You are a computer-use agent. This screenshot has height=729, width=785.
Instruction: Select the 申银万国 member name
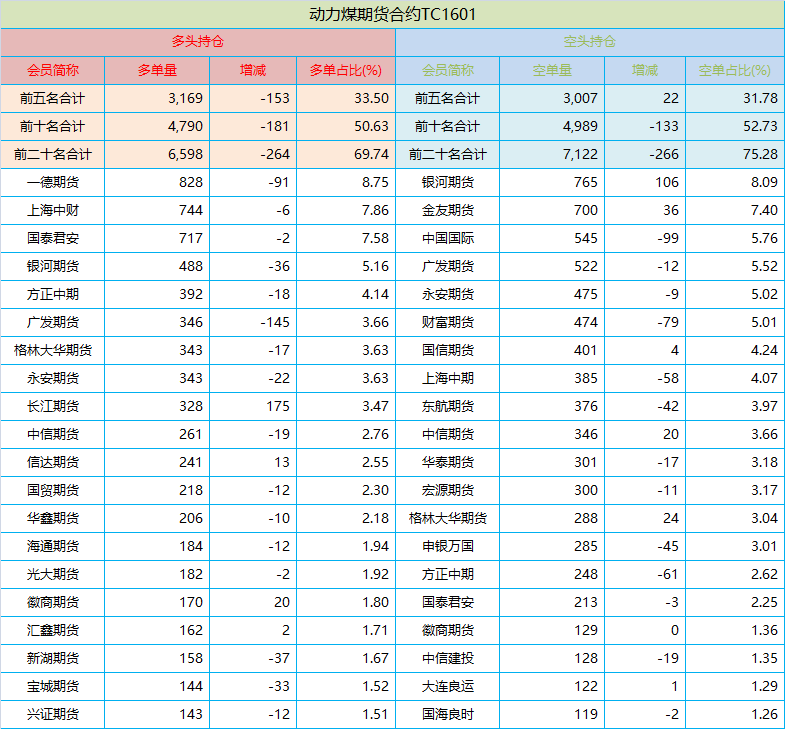[x=448, y=546]
